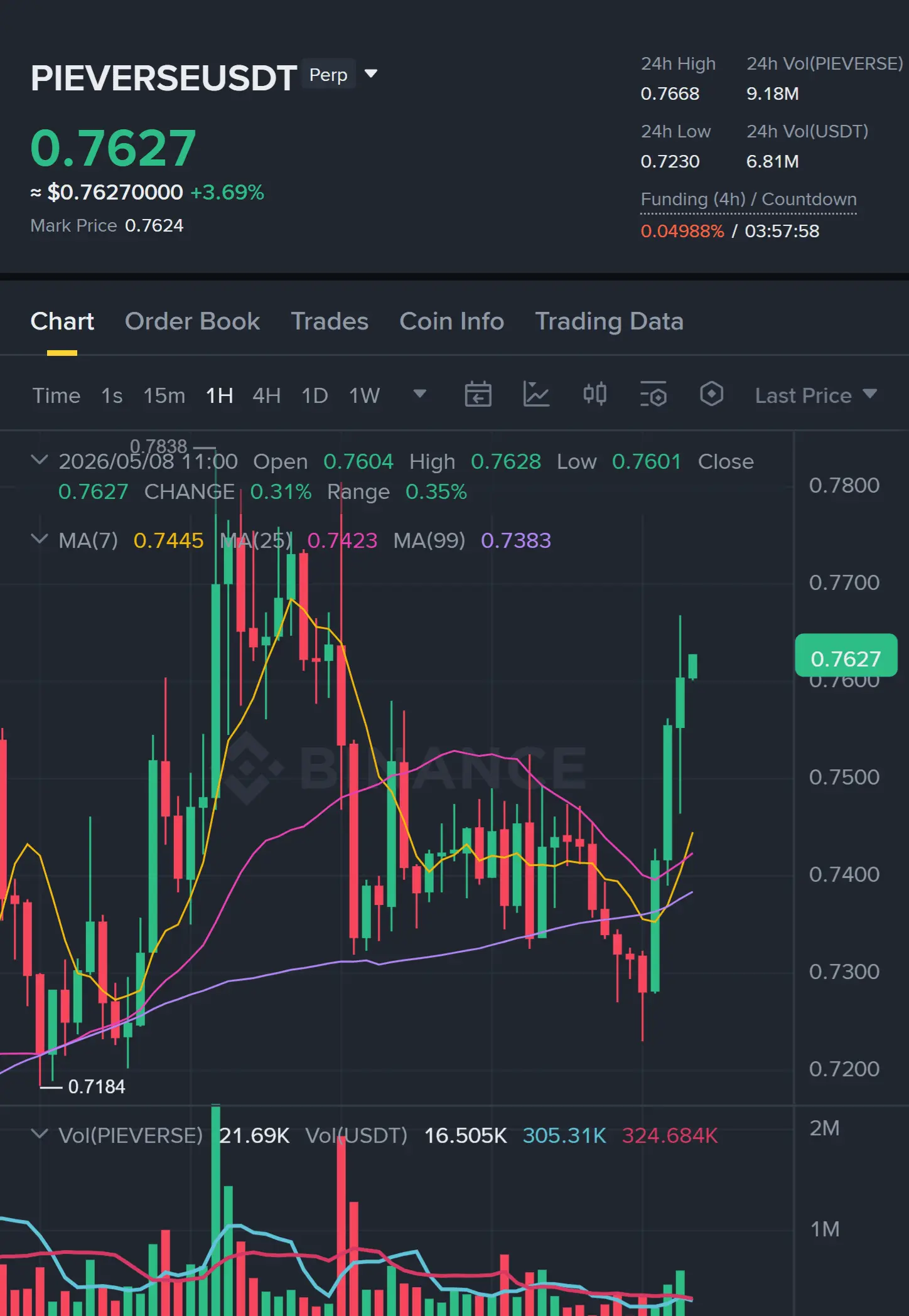Select the 1H interval
Screen dimensions: 909x1316
(x=220, y=395)
